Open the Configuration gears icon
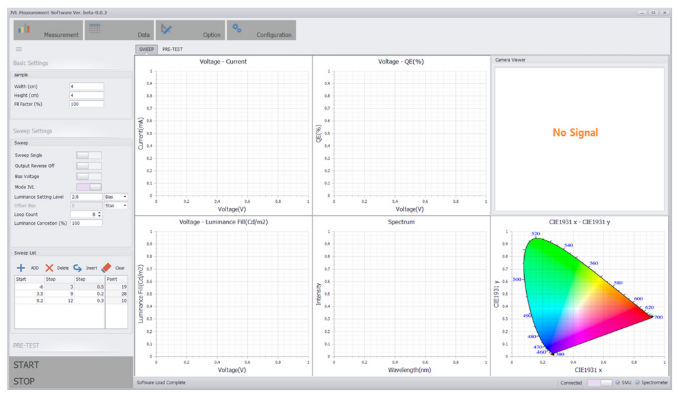 pos(237,28)
